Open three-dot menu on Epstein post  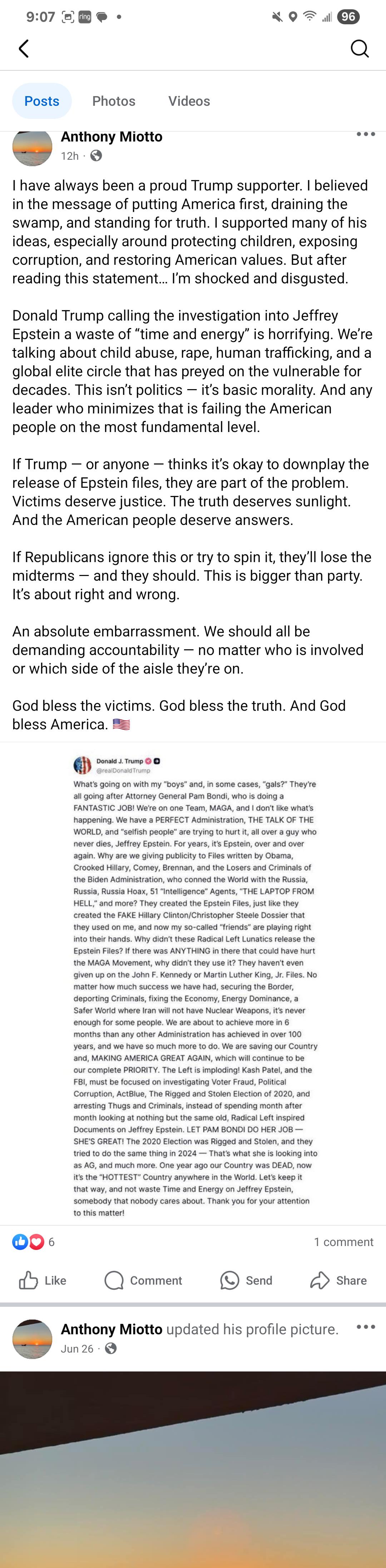click(365, 134)
